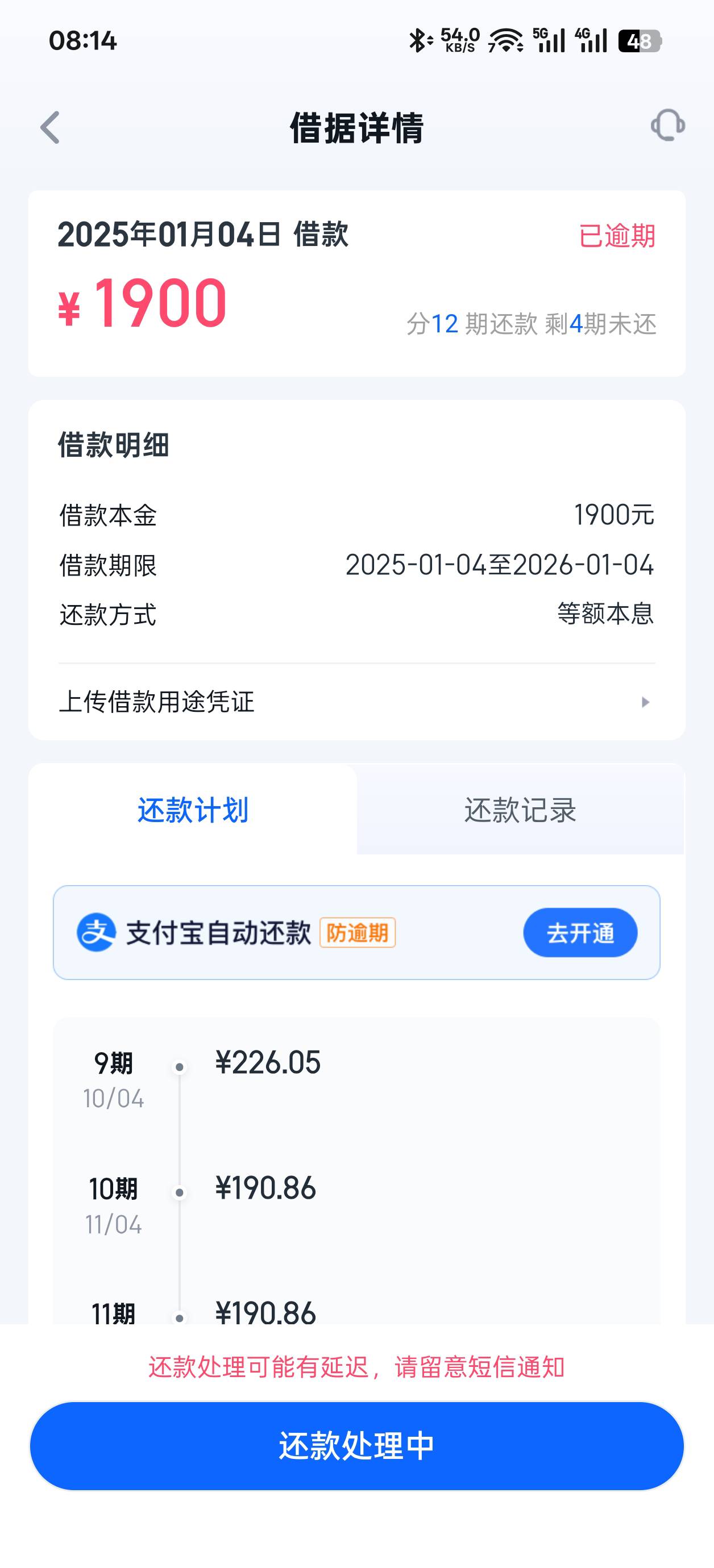Screen dimensions: 714x1568
Task: Tap the 已逾期 status label
Action: click(x=617, y=236)
